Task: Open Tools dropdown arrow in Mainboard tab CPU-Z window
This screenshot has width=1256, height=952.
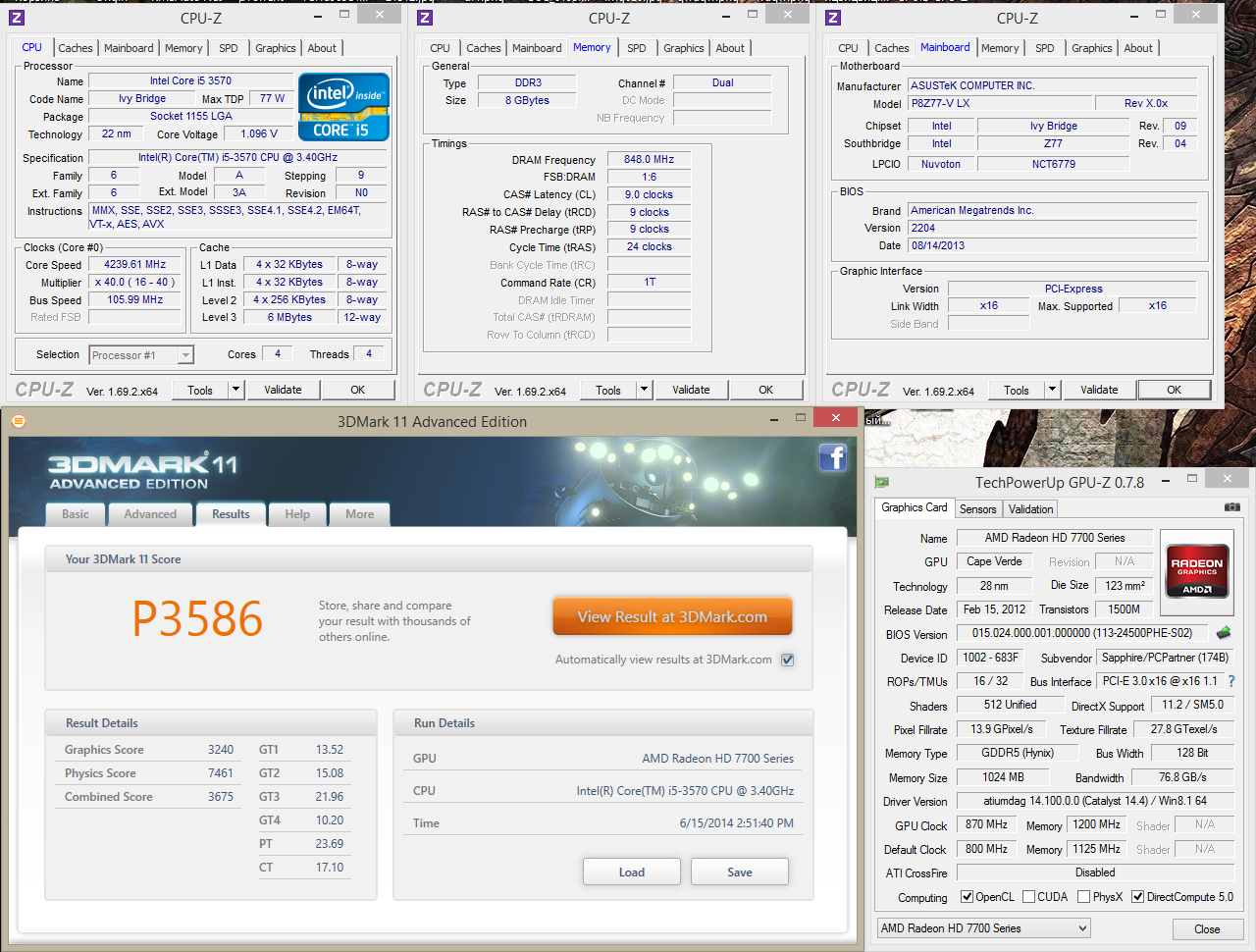Action: (1052, 390)
